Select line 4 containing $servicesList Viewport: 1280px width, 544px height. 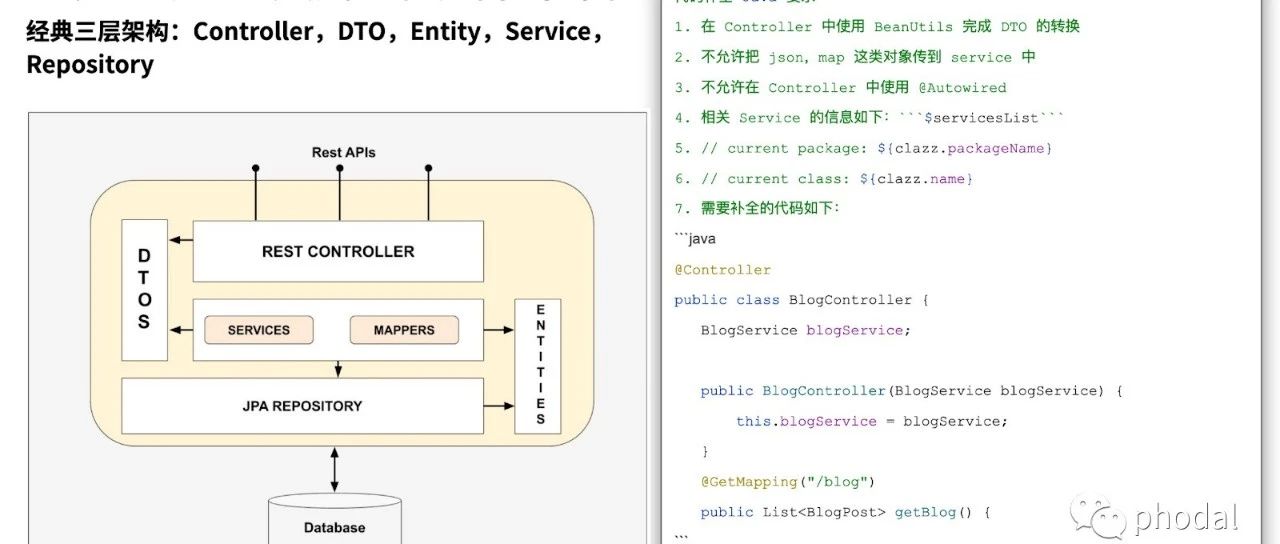tap(869, 118)
